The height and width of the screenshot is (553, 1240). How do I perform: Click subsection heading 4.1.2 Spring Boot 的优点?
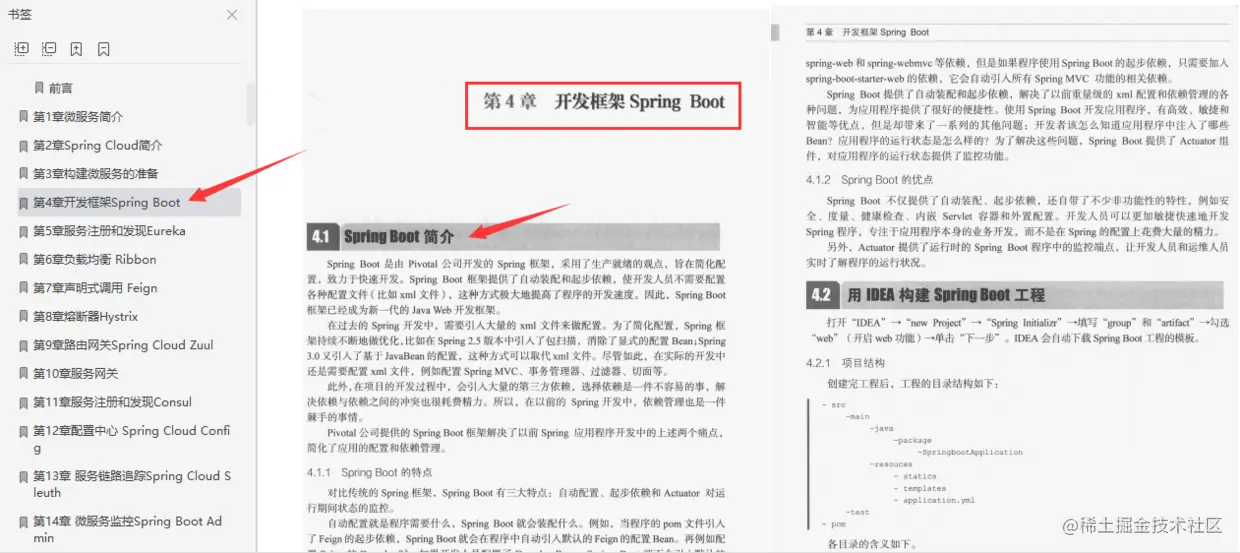[x=869, y=180]
